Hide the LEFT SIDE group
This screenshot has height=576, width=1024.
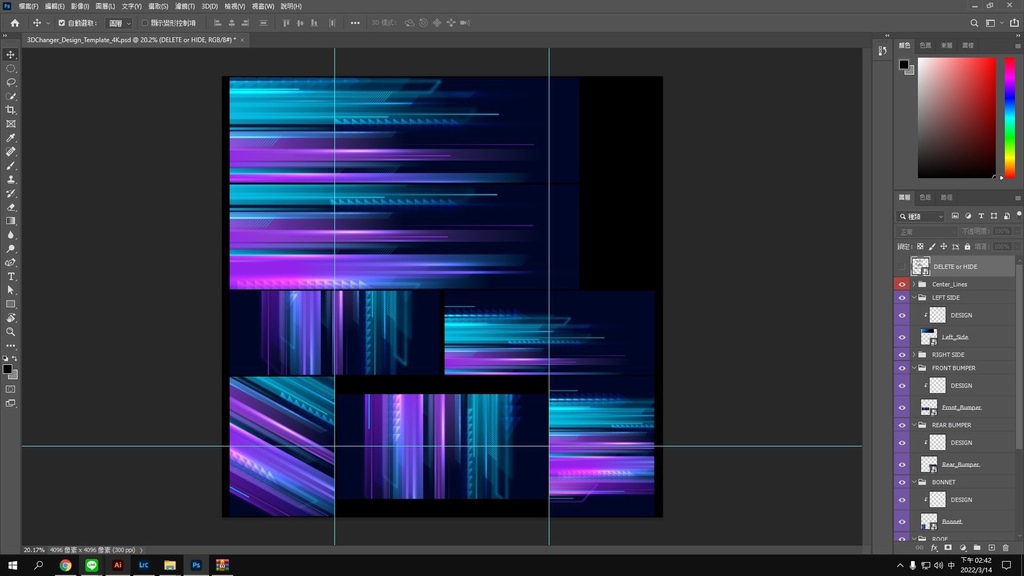902,298
